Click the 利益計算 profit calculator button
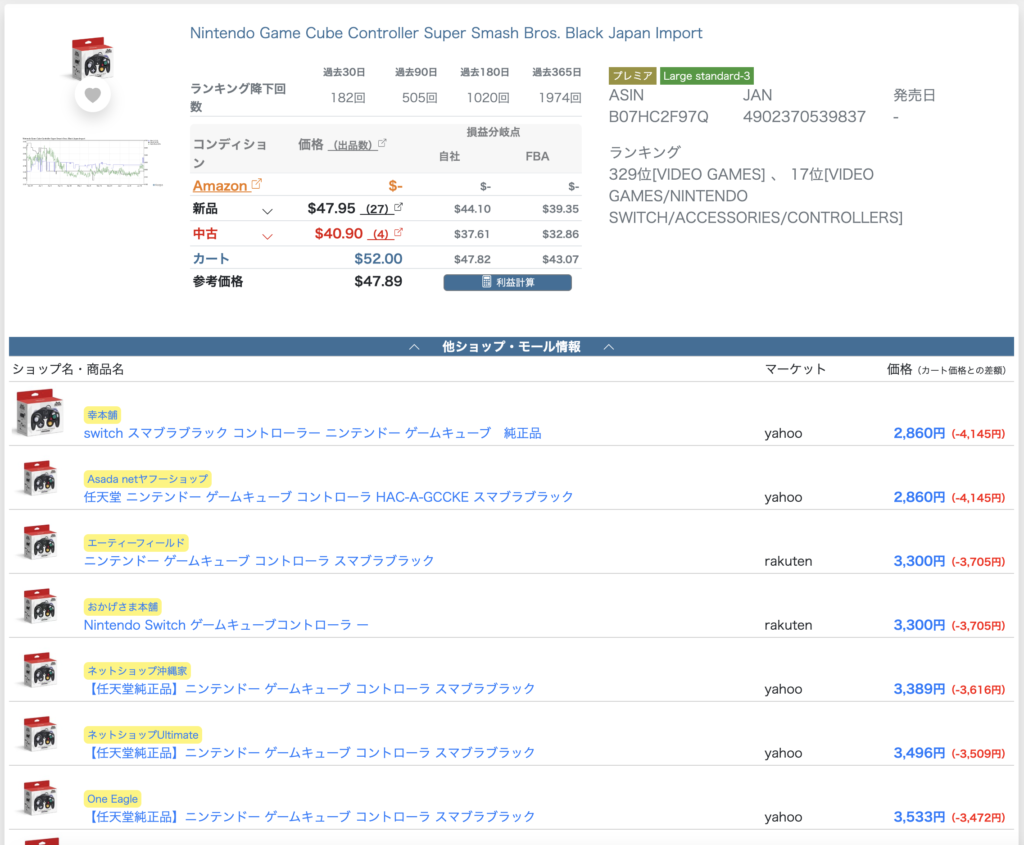The height and width of the screenshot is (845, 1024). coord(507,282)
